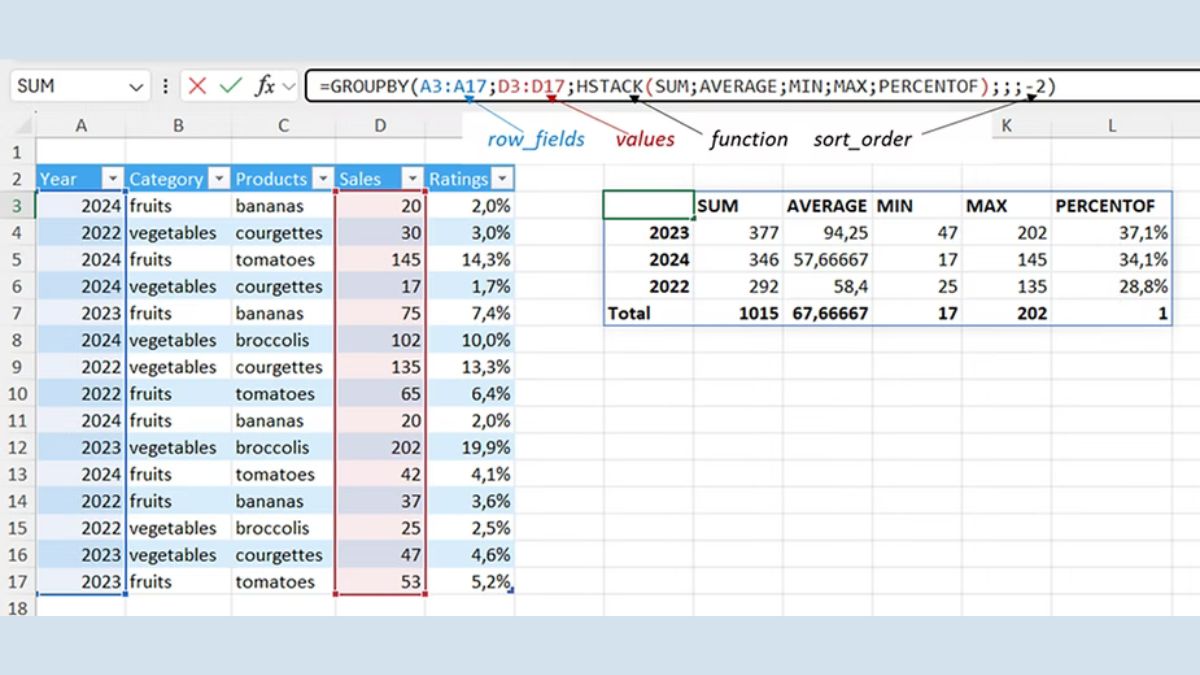Select the Ratings cell showing 7,4%
This screenshot has width=1200, height=675.
(470, 313)
